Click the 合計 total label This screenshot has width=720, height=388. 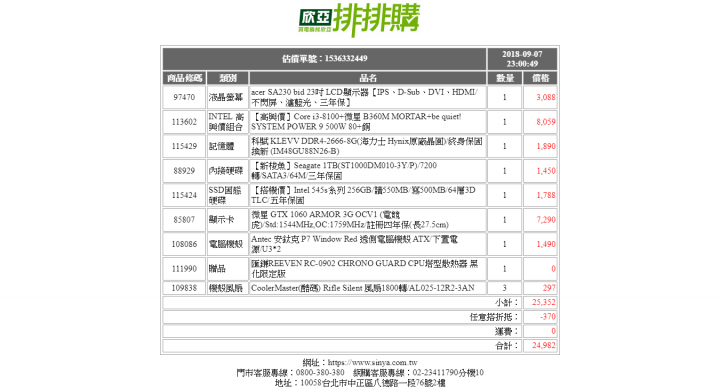click(x=506, y=346)
